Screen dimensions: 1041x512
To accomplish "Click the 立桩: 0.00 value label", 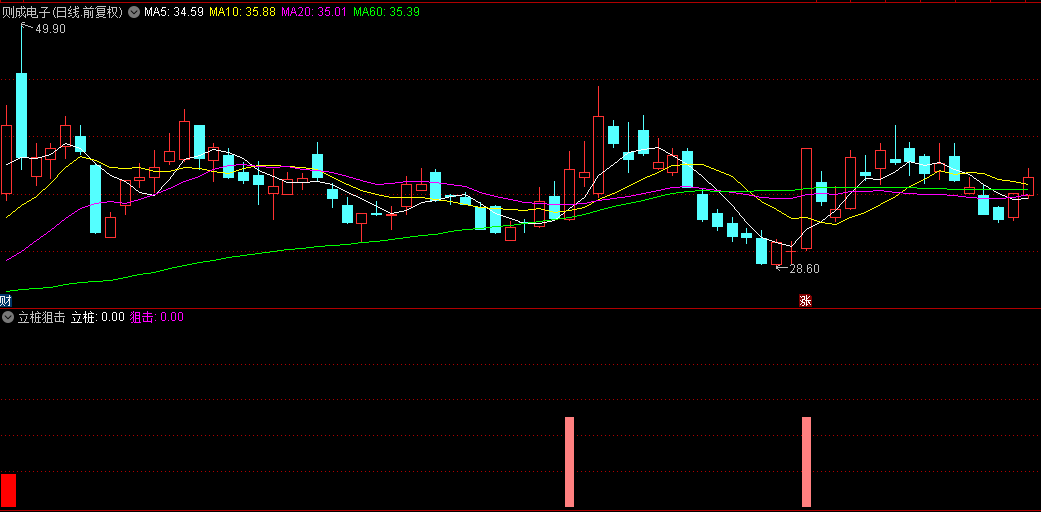I will (98, 317).
